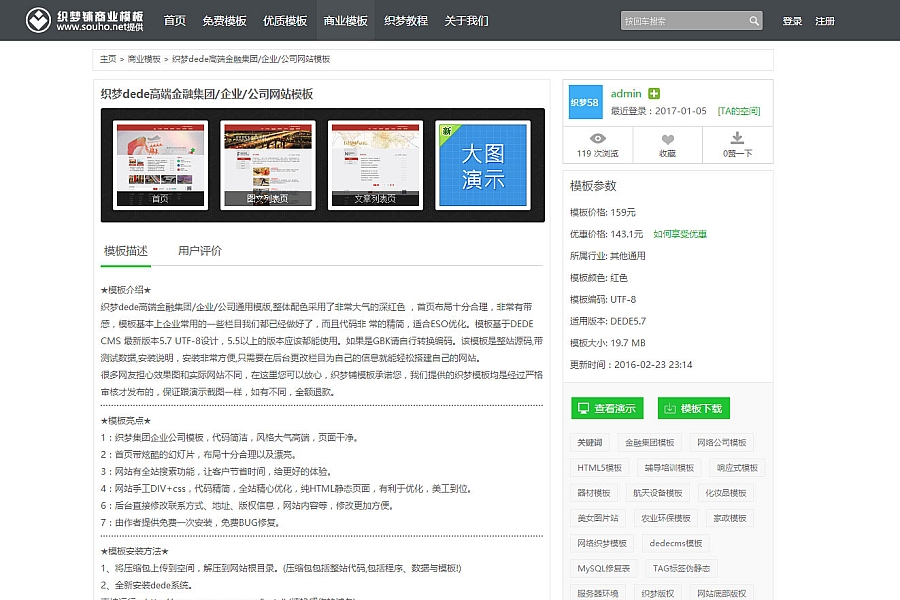The image size is (900, 600).
Task: Open the 文章列表页 preview thumbnail
Action: [375, 165]
